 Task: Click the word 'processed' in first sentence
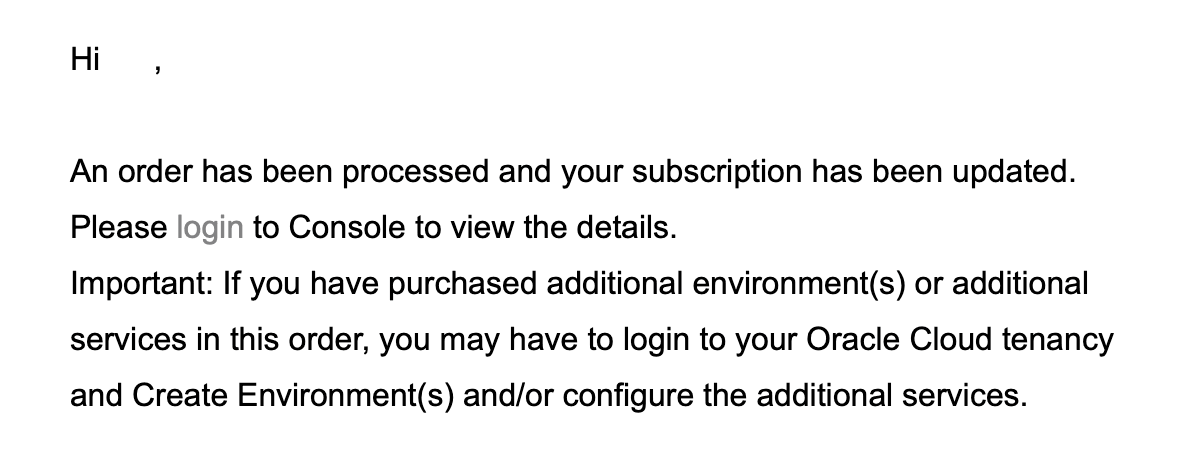416,172
